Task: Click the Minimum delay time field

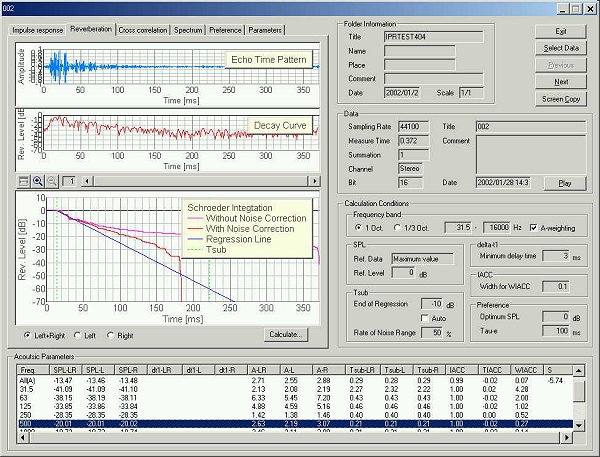Action: pyautogui.click(x=556, y=256)
